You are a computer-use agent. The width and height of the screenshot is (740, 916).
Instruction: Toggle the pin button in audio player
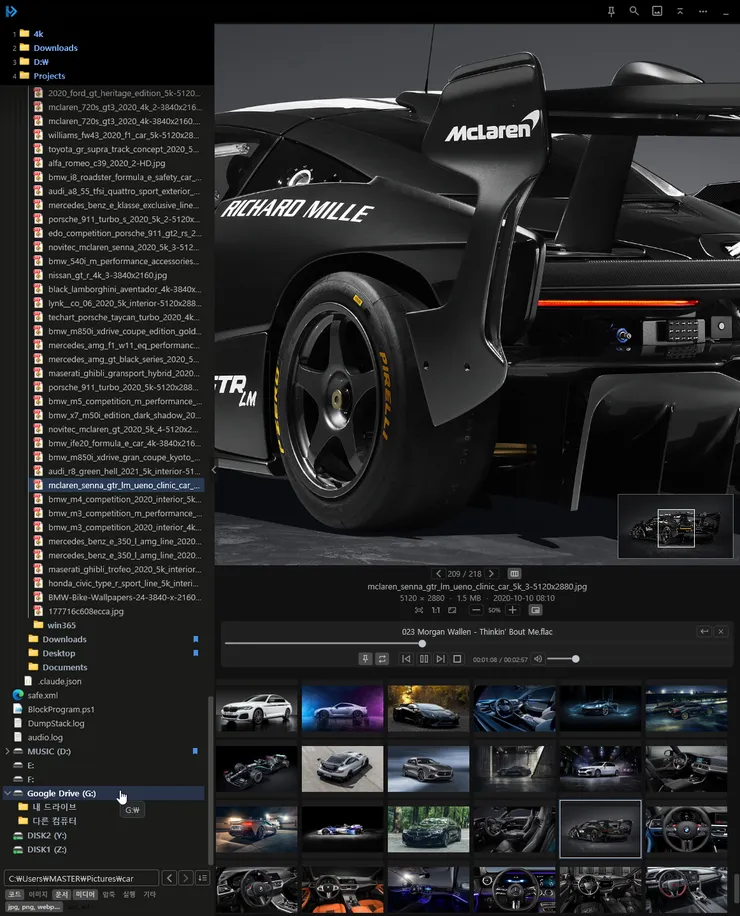point(365,659)
